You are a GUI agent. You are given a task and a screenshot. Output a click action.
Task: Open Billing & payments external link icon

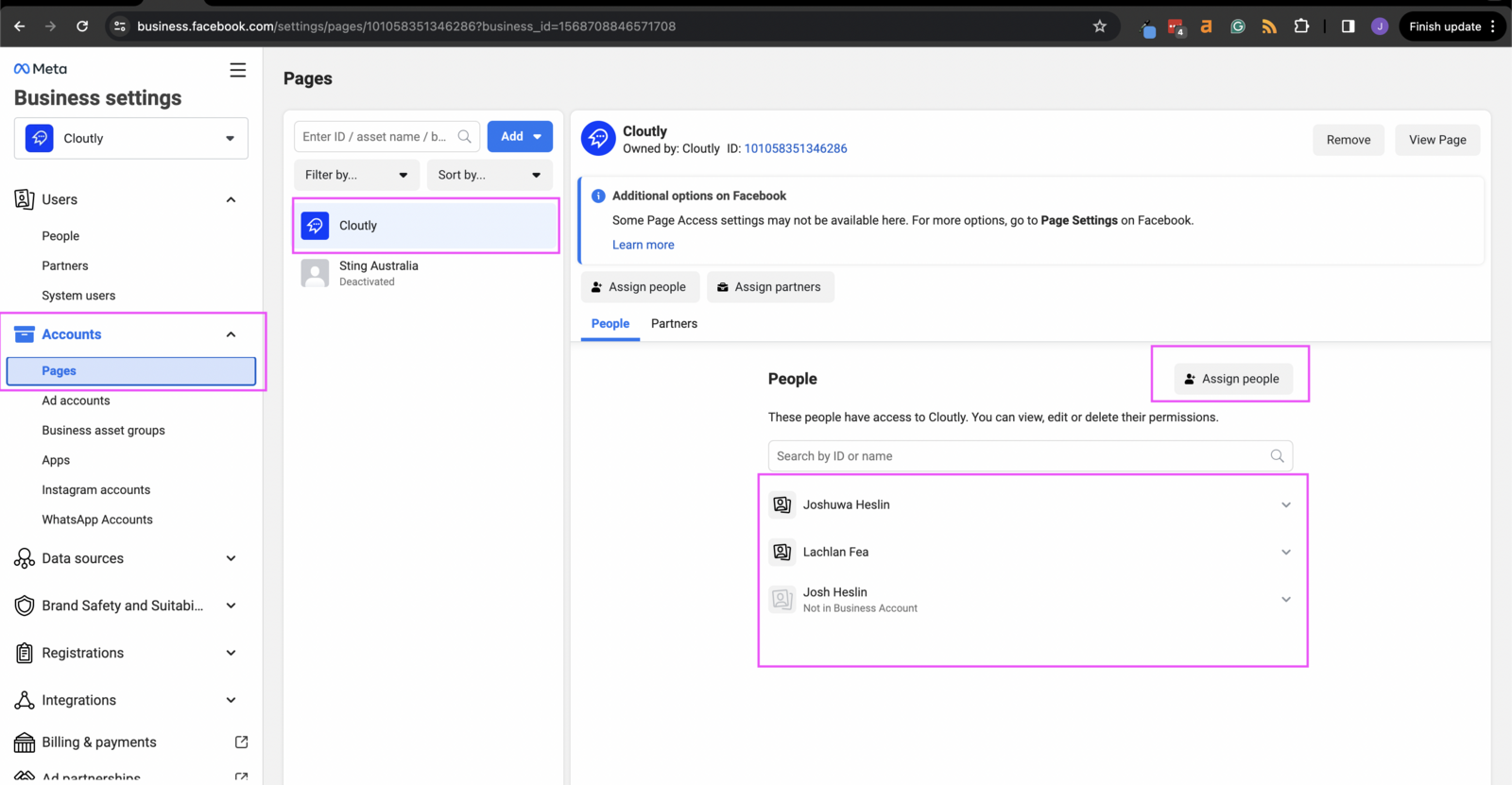pos(241,742)
